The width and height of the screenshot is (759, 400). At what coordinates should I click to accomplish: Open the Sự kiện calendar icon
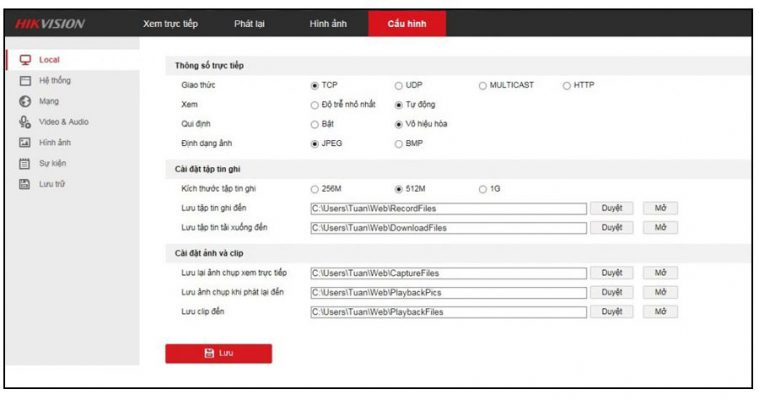26,163
